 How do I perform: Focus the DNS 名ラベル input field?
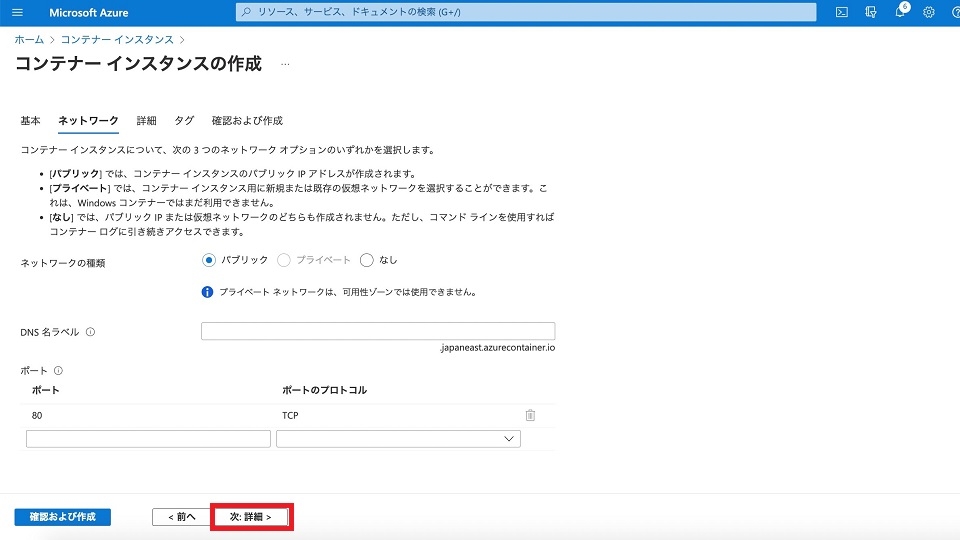pyautogui.click(x=378, y=331)
